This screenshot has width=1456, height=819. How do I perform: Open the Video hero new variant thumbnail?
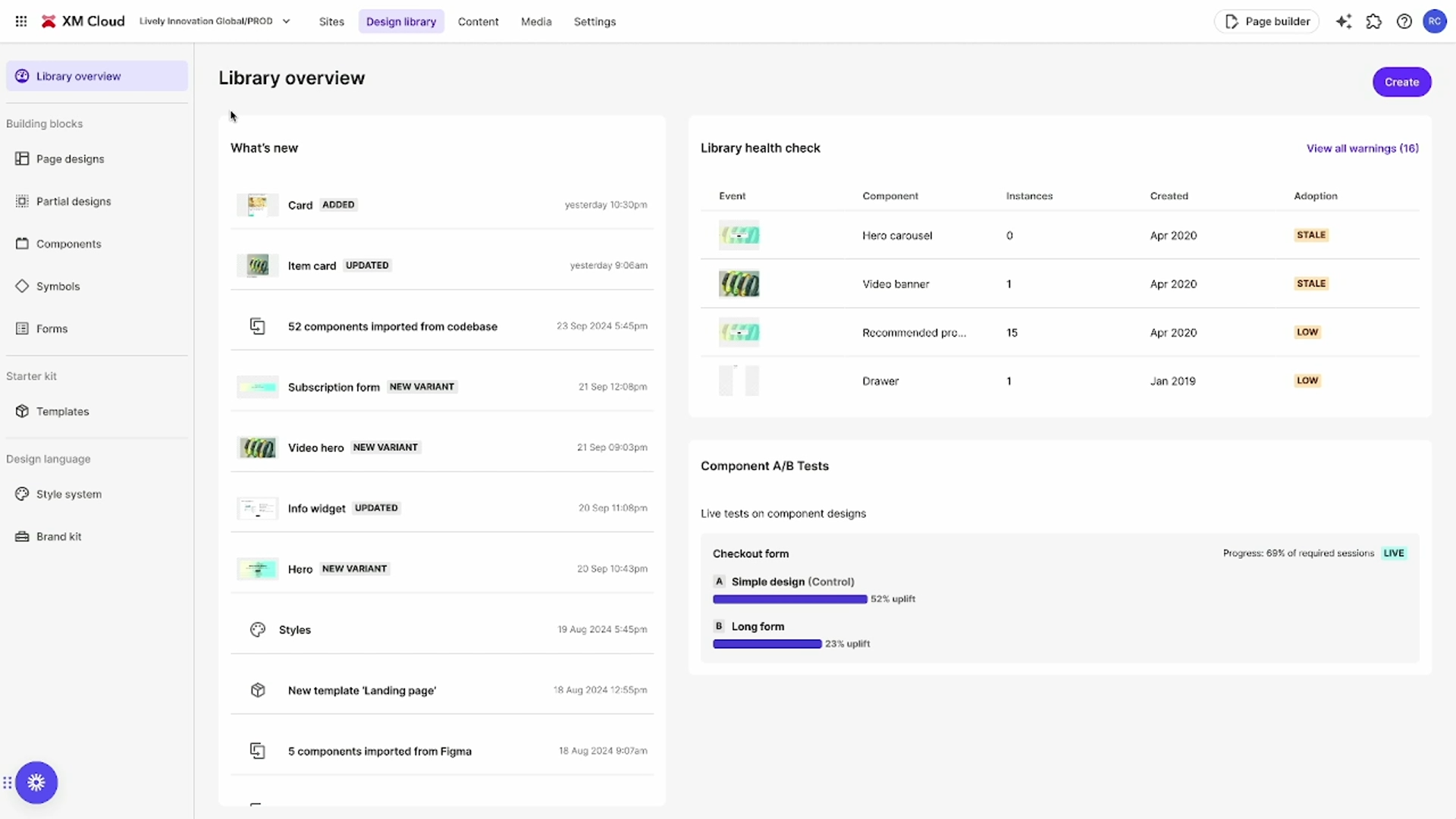pyautogui.click(x=257, y=447)
